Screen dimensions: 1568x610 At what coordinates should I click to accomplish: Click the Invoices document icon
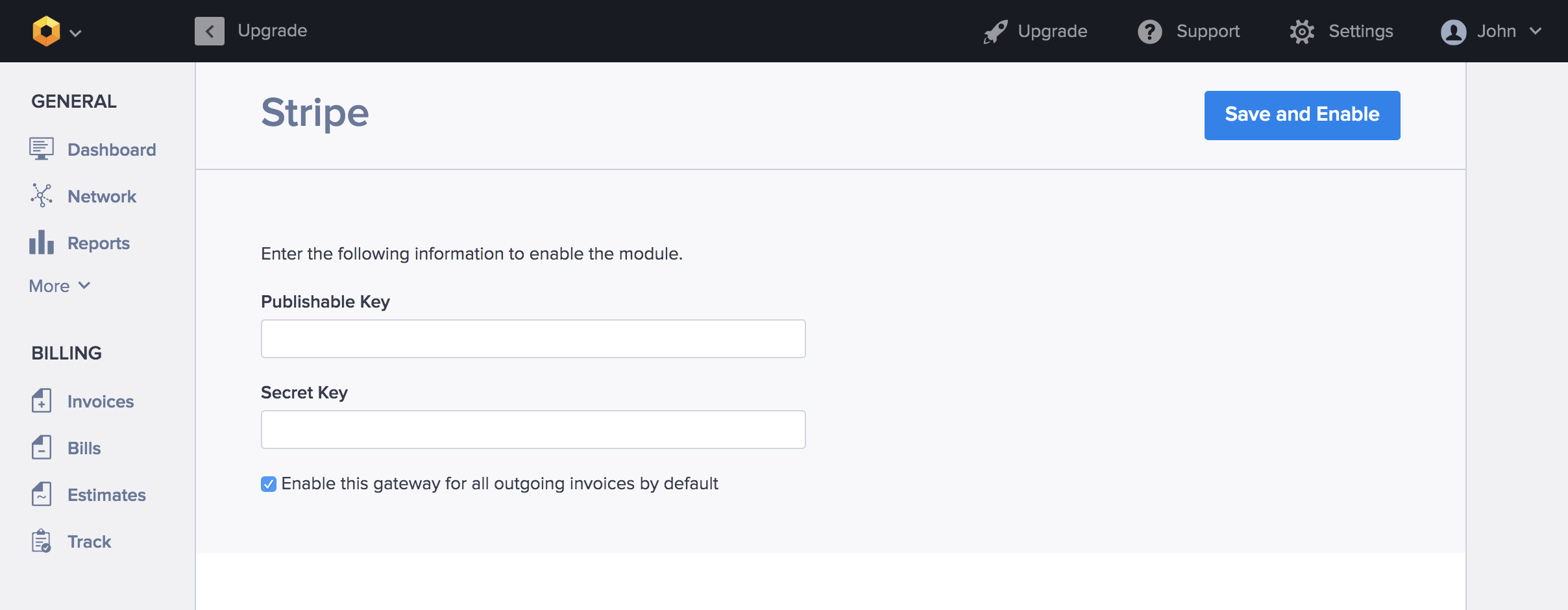[42, 401]
